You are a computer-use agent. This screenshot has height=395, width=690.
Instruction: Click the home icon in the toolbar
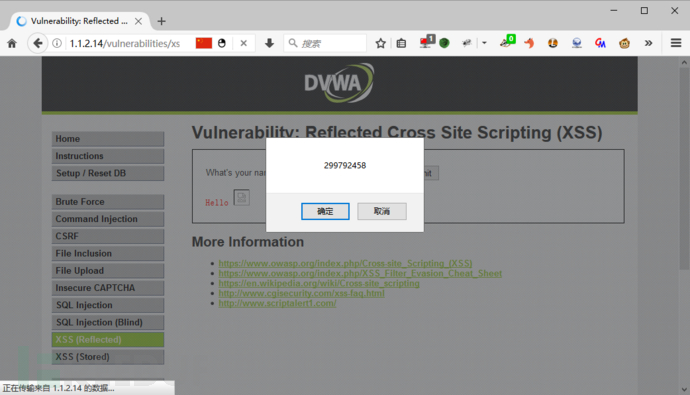click(x=12, y=43)
